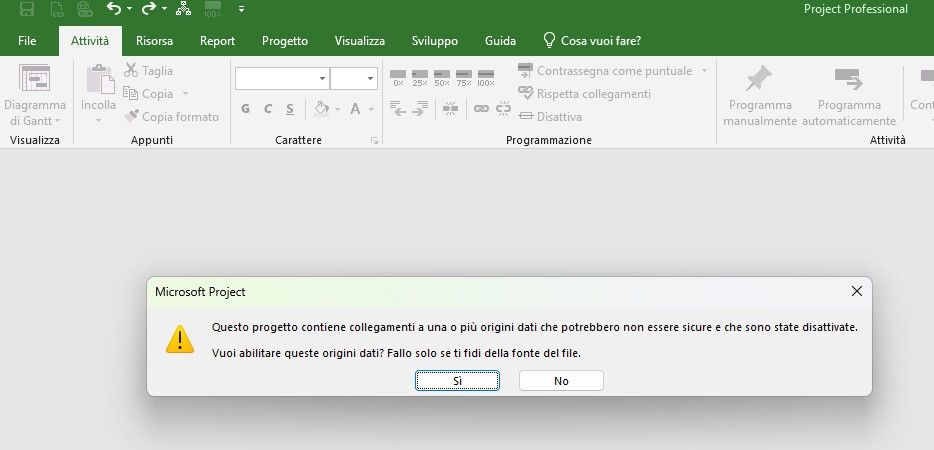The height and width of the screenshot is (450, 934).
Task: Click the yellow warning triangle icon
Action: click(179, 339)
